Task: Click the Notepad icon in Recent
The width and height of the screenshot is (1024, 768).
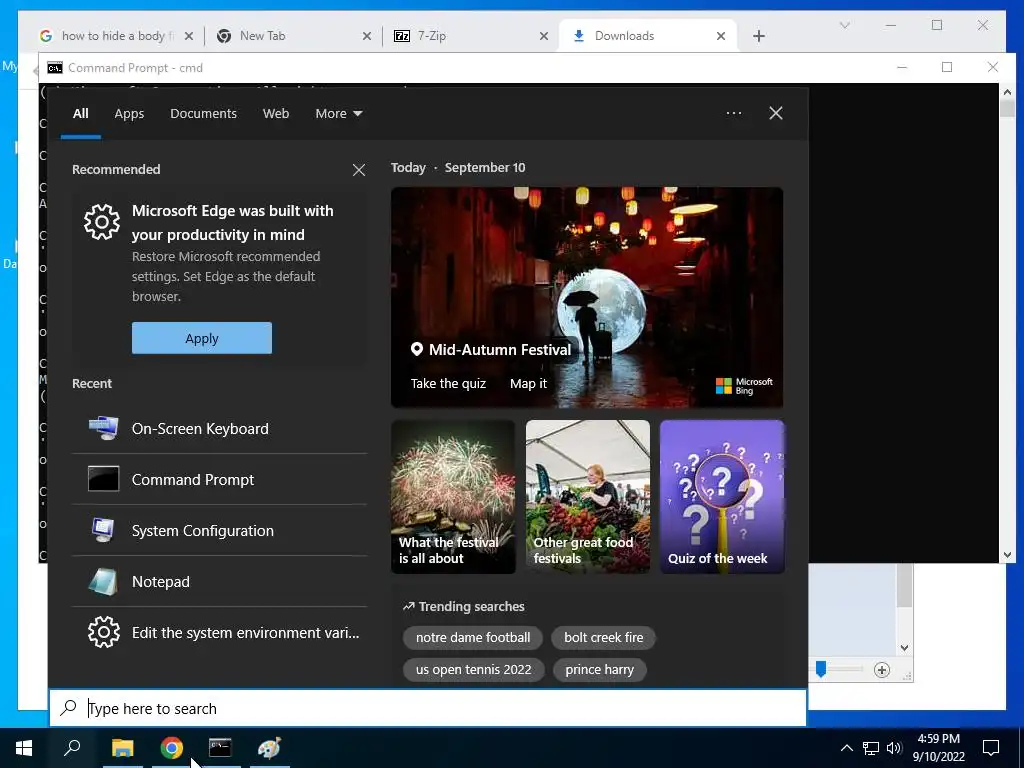Action: click(103, 581)
